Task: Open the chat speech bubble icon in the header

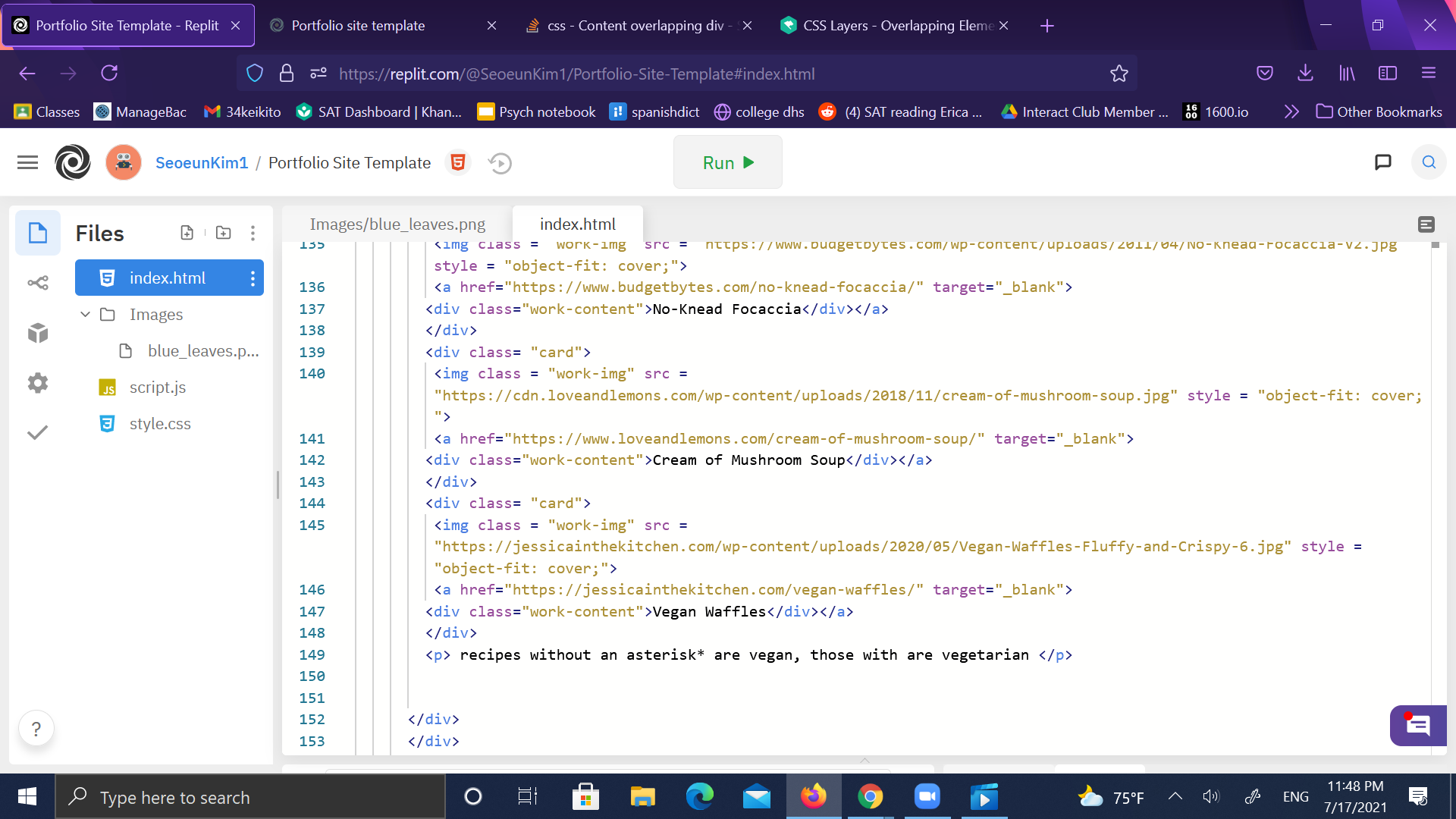Action: (1382, 162)
